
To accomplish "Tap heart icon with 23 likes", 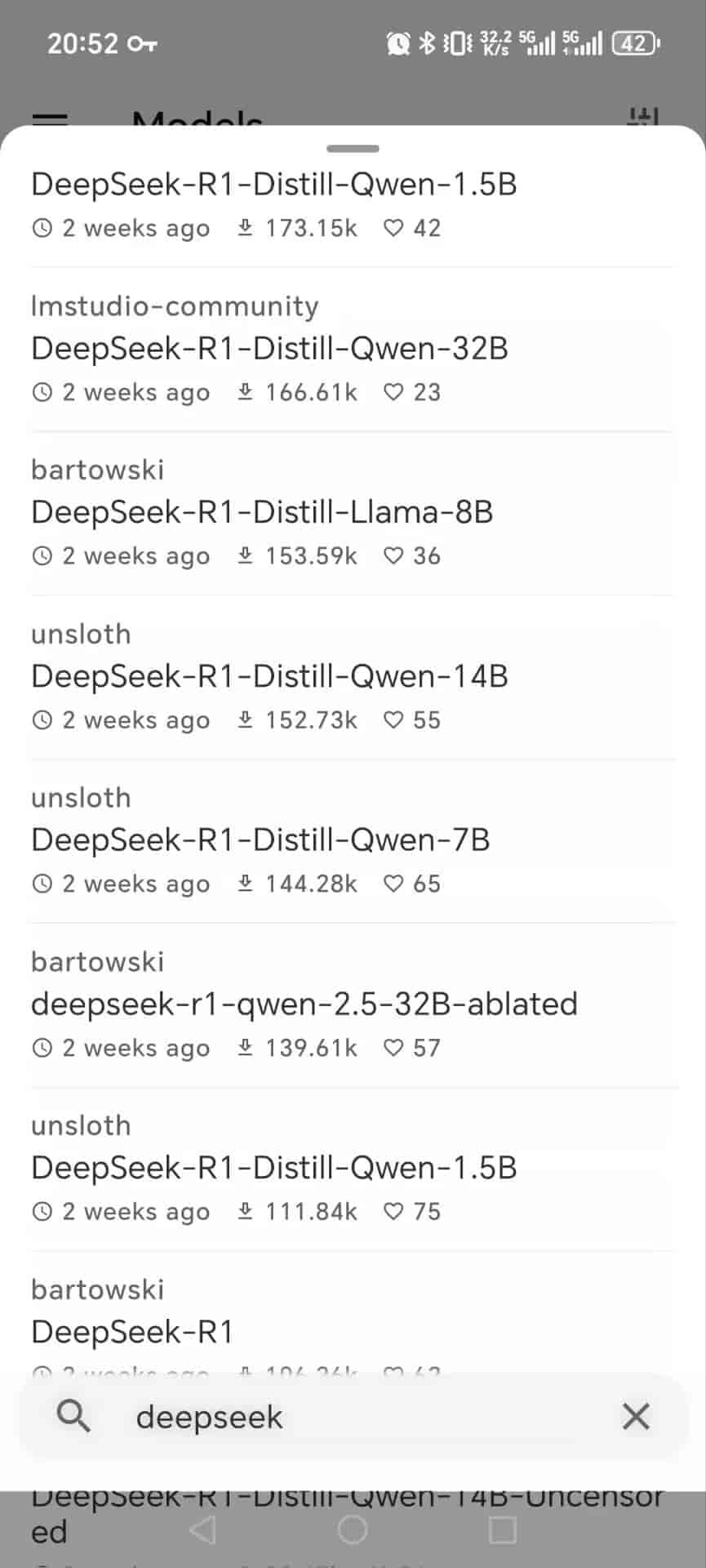I will 393,392.
